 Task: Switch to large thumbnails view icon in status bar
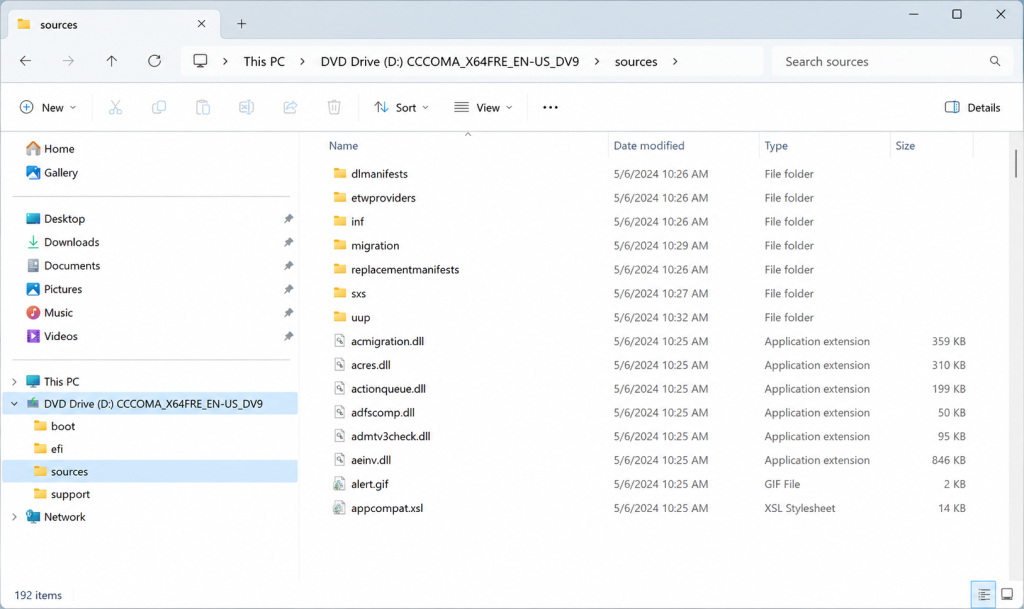[1007, 595]
